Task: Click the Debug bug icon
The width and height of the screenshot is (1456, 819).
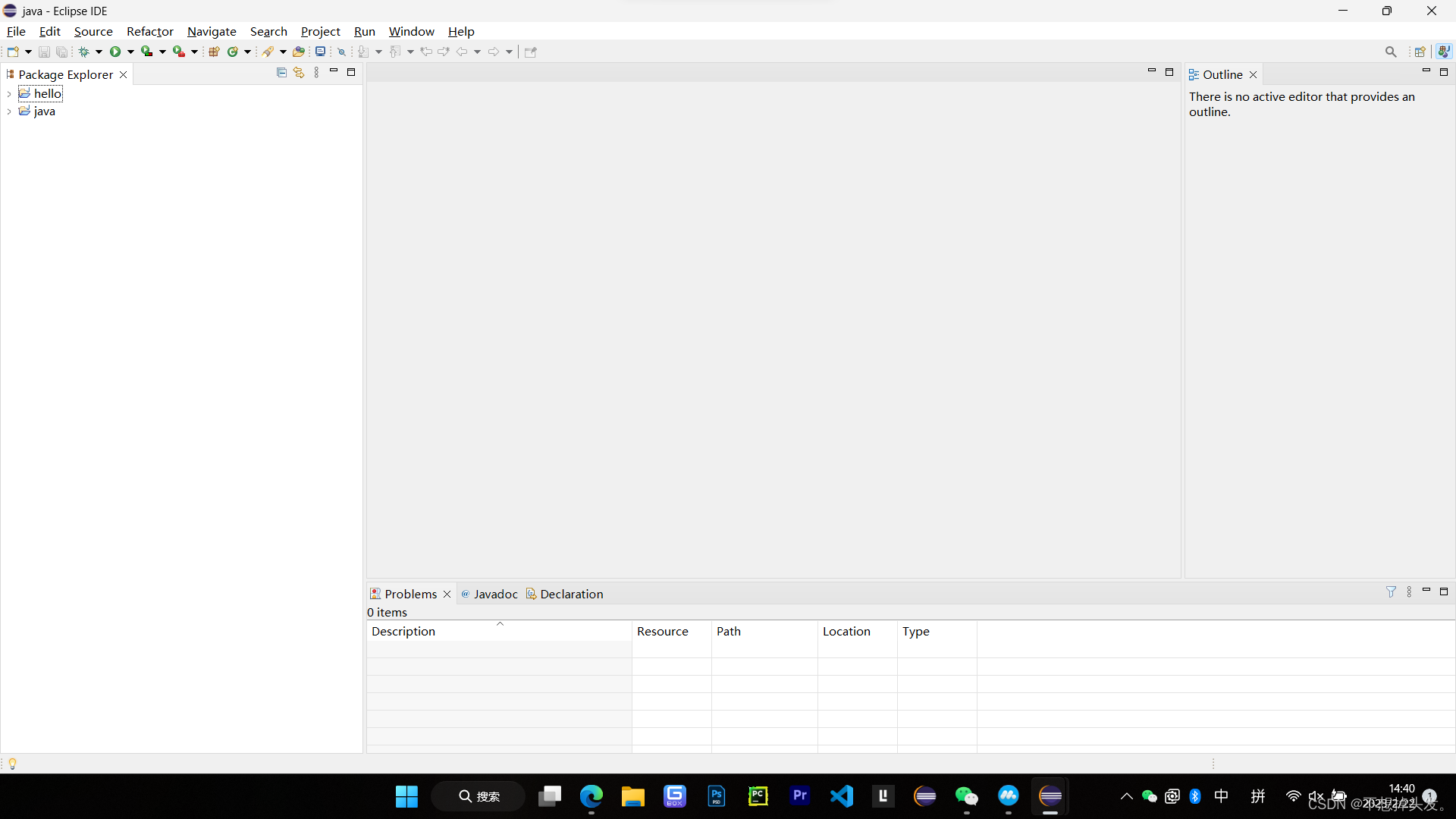Action: click(83, 52)
